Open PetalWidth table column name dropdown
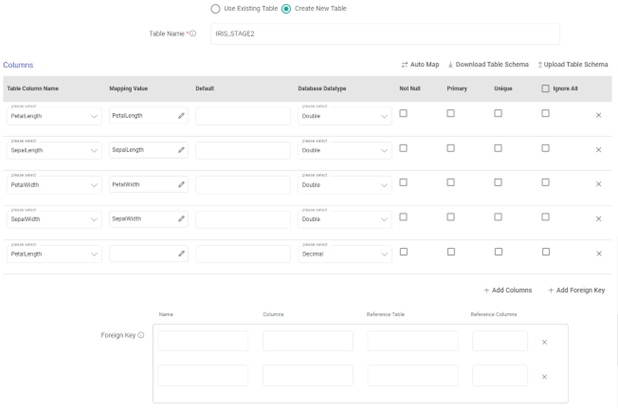The width and height of the screenshot is (618, 408). click(54, 185)
